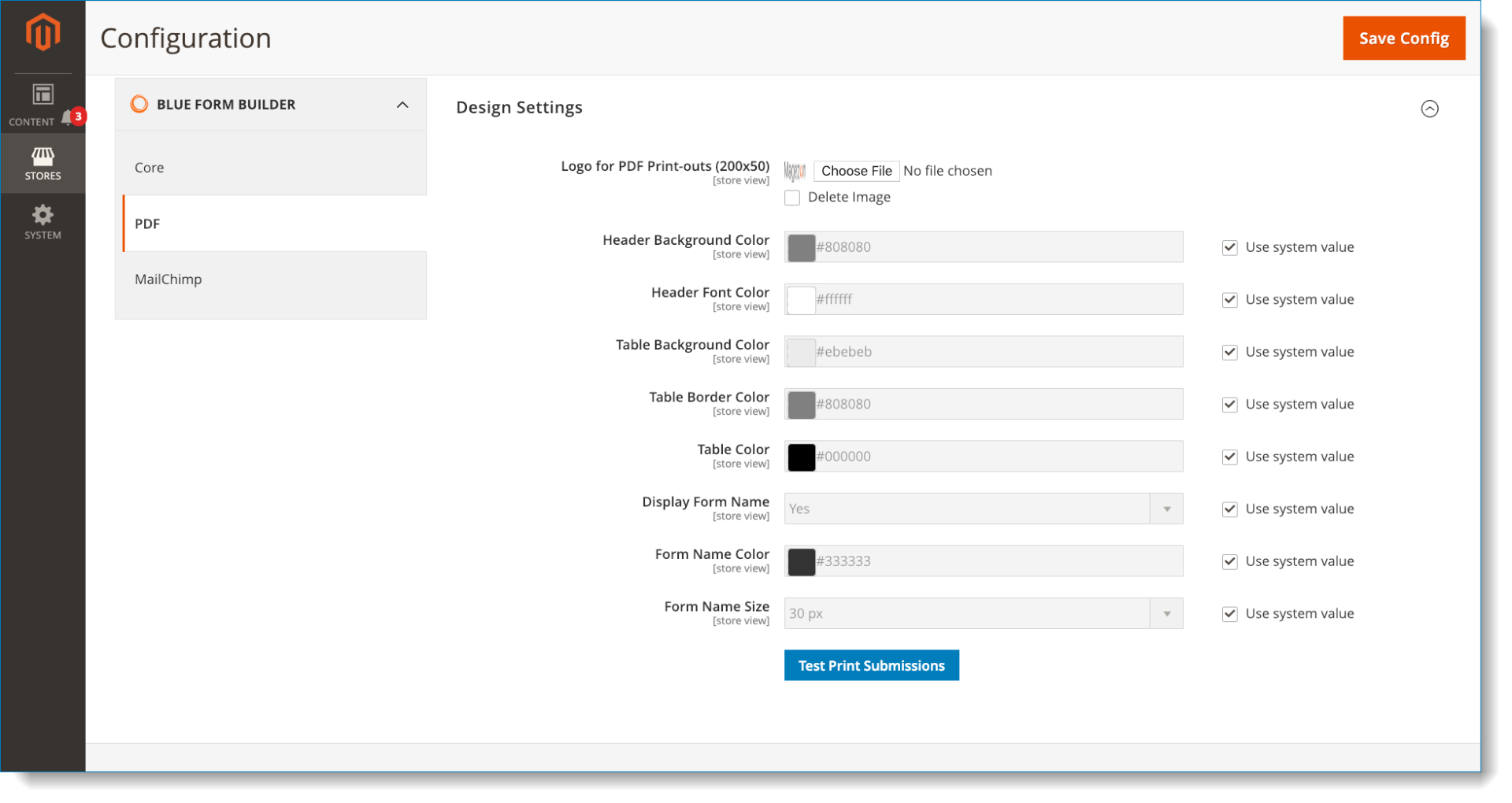The width and height of the screenshot is (1512, 803).
Task: Uncheck system value for Header Font Color
Action: coord(1229,300)
